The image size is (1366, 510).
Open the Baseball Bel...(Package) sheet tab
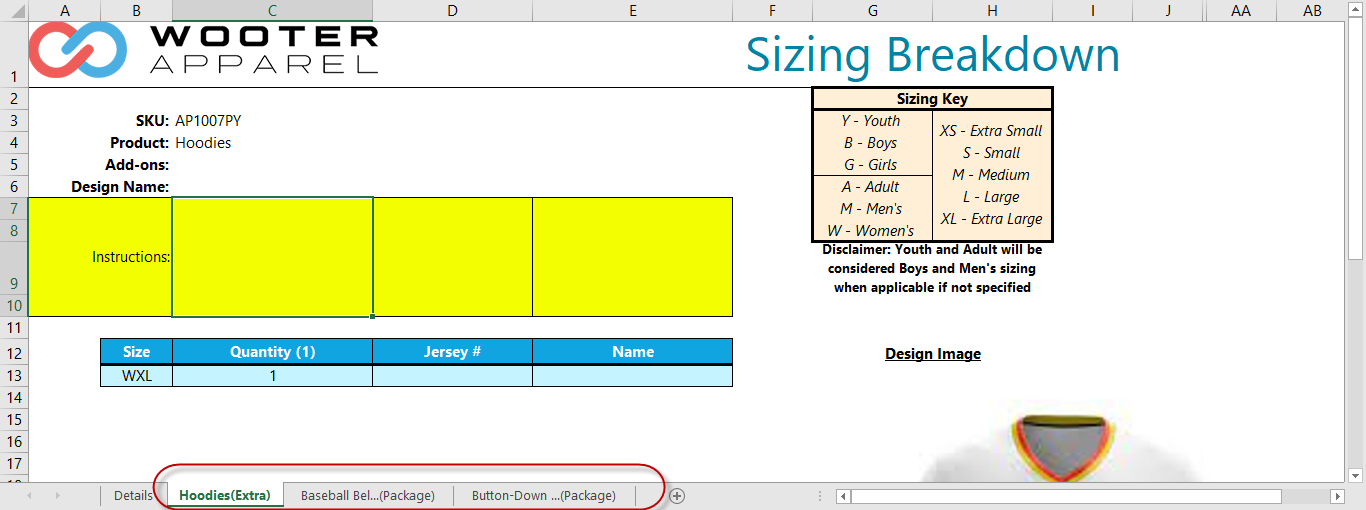pos(368,496)
